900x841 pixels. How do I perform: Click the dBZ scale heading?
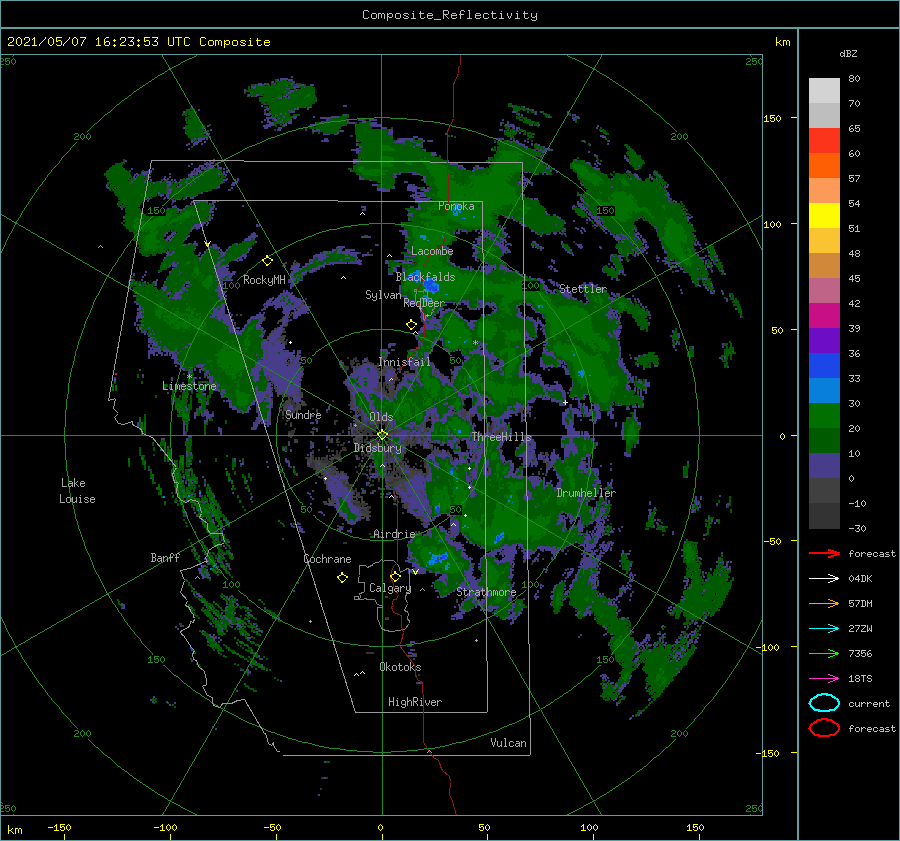tap(848, 53)
